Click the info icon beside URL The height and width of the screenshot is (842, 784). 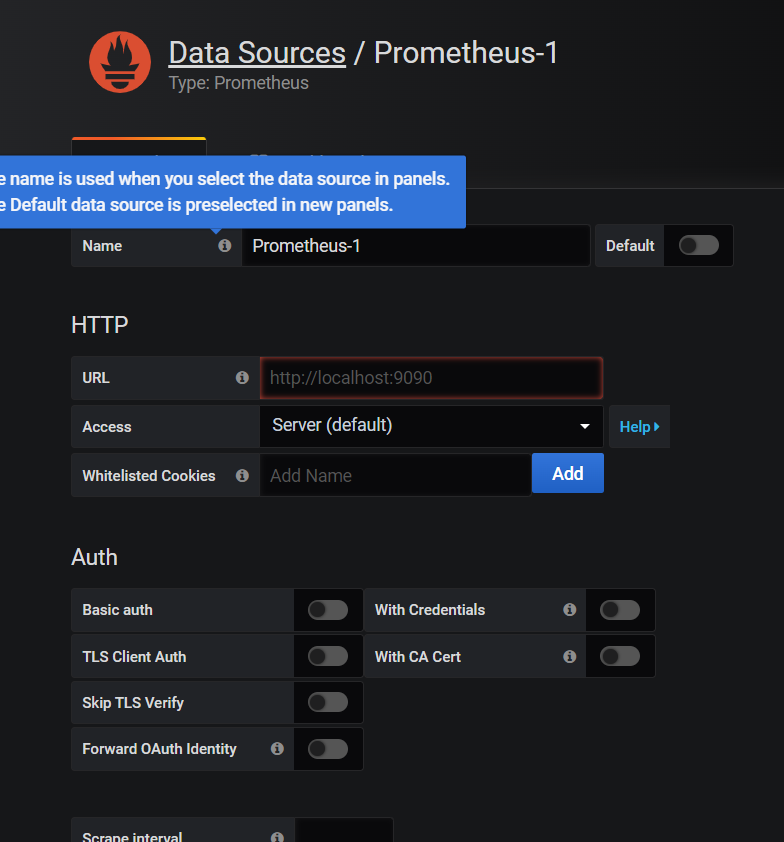click(242, 378)
